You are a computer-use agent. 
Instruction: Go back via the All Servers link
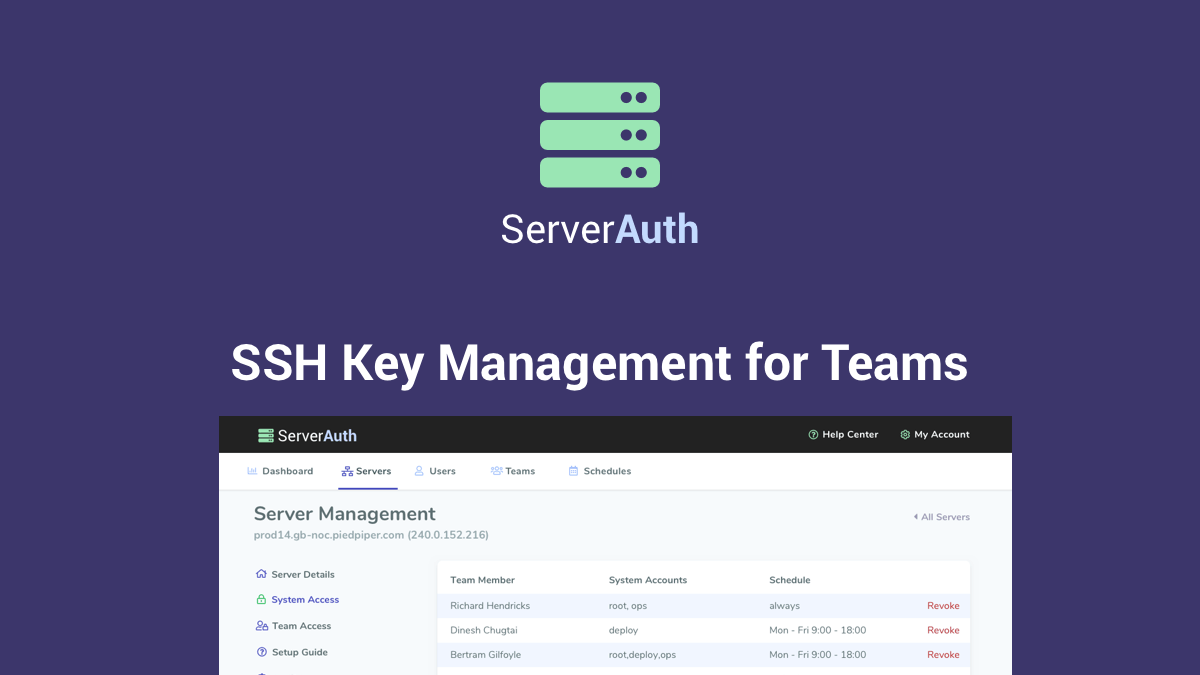[941, 517]
